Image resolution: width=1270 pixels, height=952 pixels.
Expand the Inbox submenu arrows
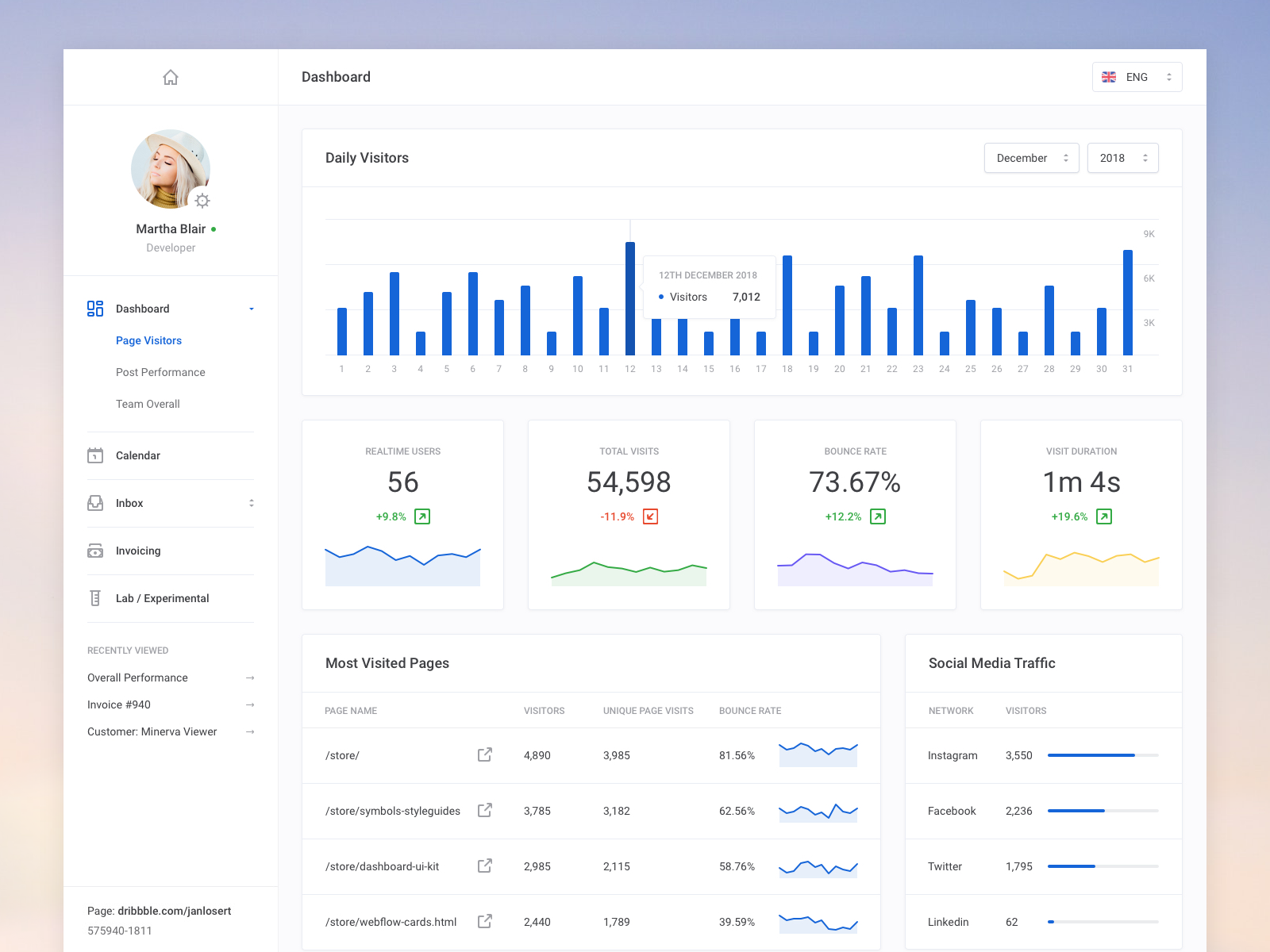252,503
